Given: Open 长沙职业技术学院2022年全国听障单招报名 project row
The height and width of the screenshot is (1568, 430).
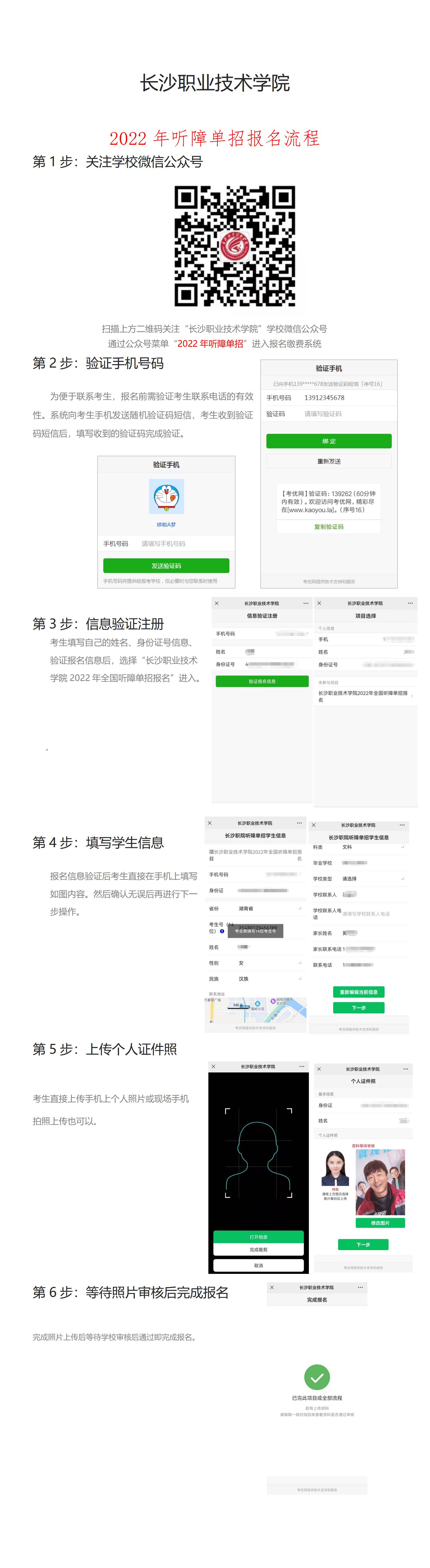Looking at the screenshot, I should coord(366,696).
